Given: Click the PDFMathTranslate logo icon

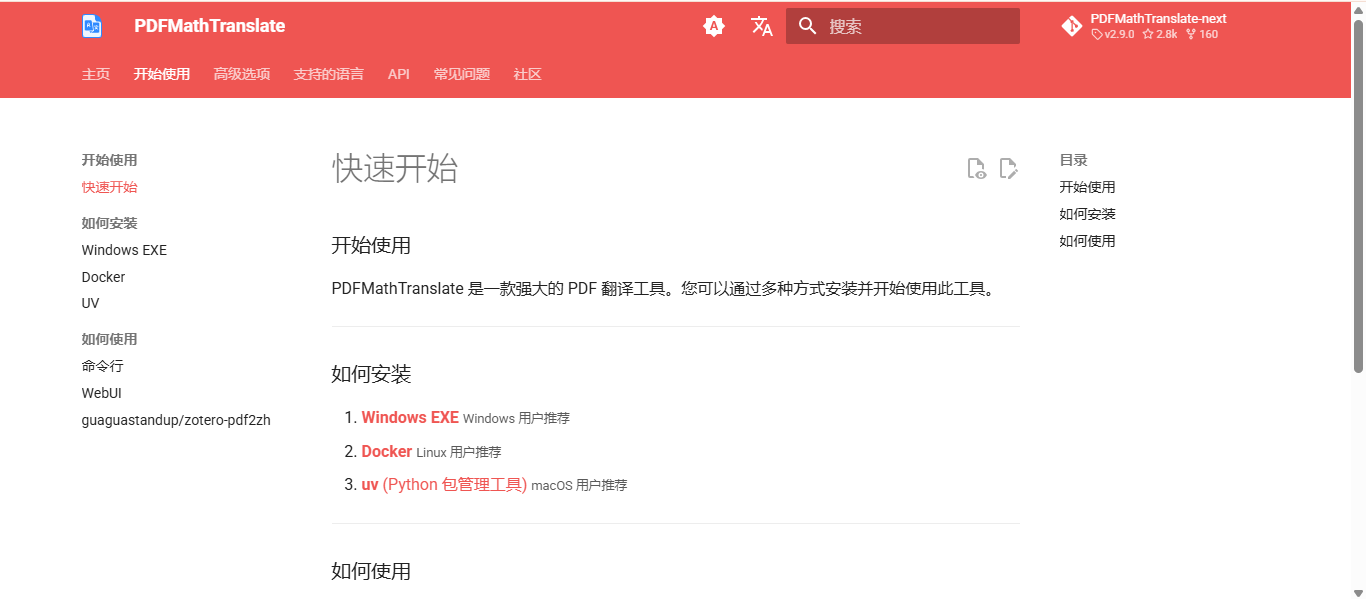Looking at the screenshot, I should pos(92,26).
